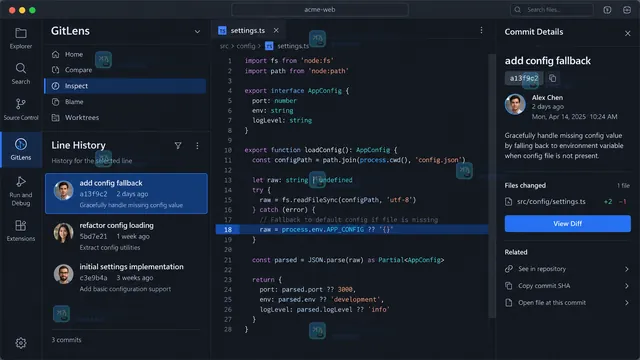The height and width of the screenshot is (360, 640).
Task: Click the layout icon in title bar
Action: coord(627,10)
